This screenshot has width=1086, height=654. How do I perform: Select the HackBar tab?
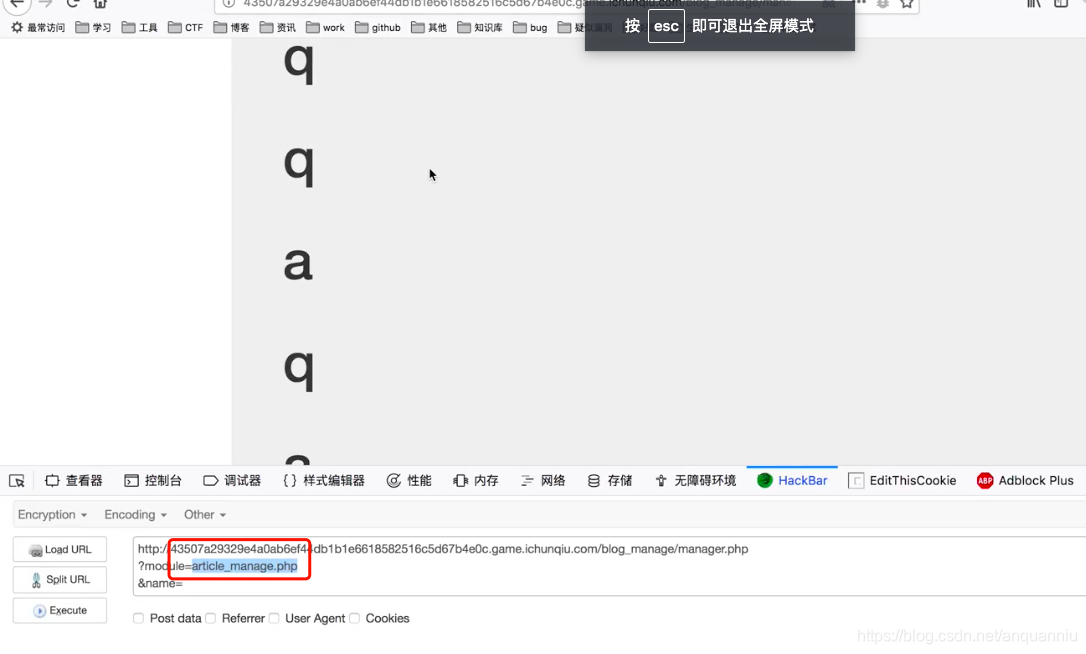click(792, 481)
